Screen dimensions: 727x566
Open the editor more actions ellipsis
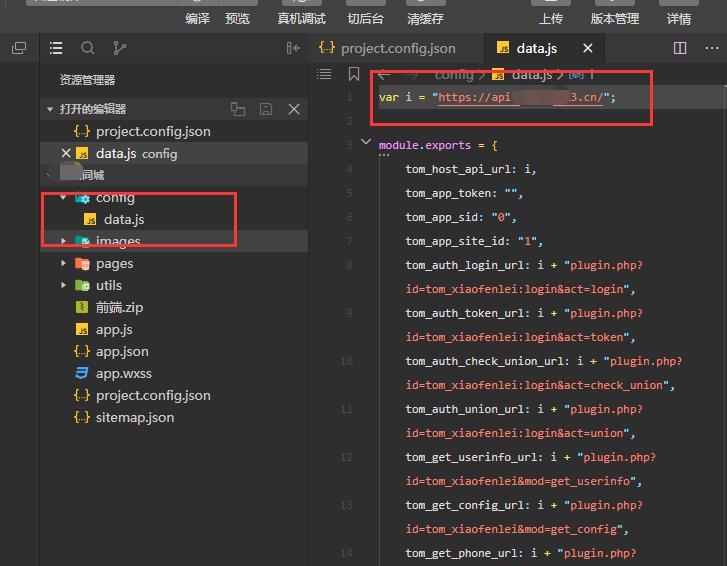tap(711, 48)
